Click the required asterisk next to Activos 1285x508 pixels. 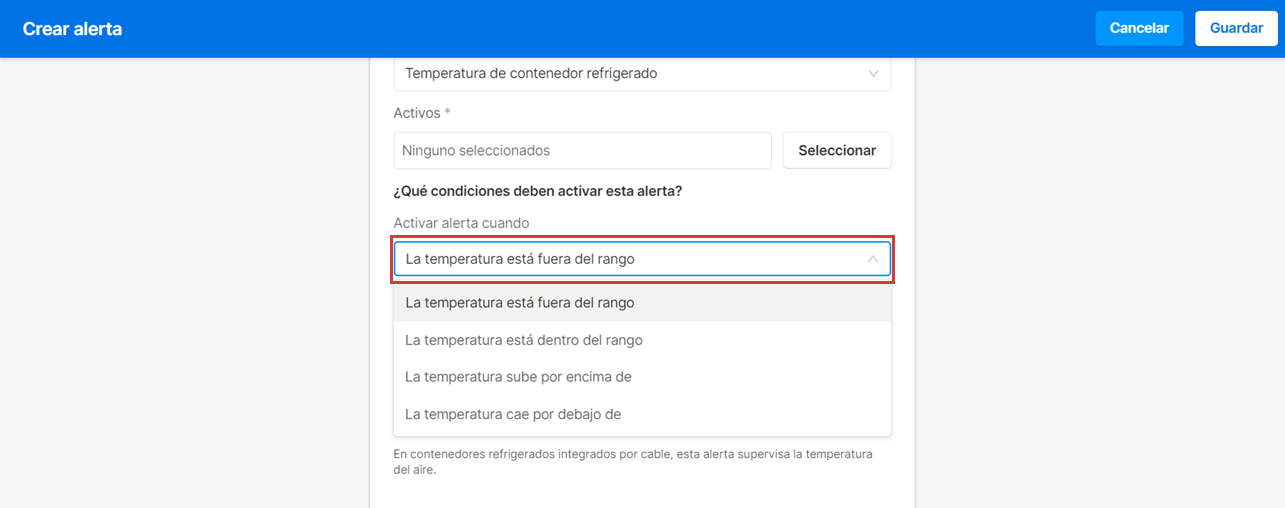tap(448, 113)
